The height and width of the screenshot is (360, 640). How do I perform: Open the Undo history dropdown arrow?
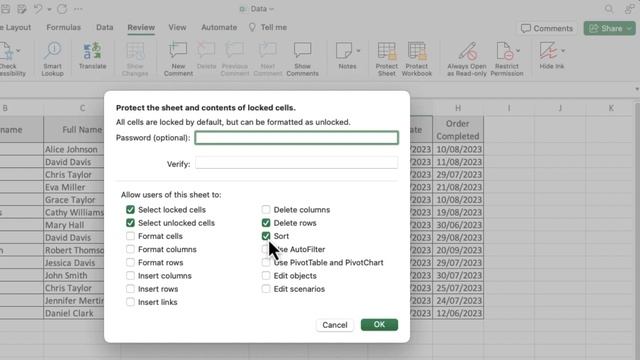tap(49, 9)
